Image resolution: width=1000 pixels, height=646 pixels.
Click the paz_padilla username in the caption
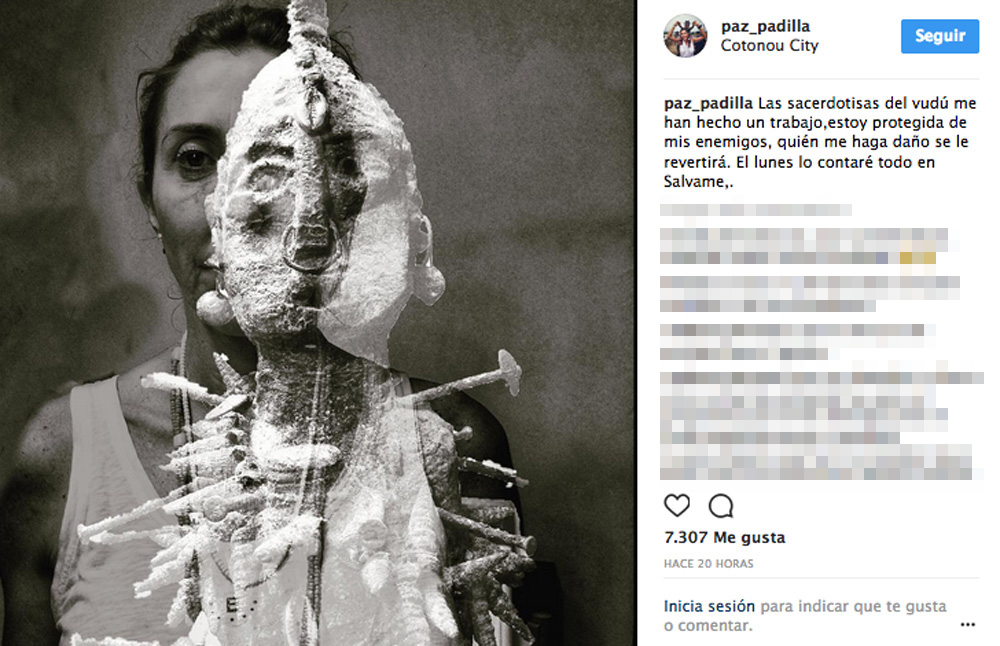click(x=708, y=103)
